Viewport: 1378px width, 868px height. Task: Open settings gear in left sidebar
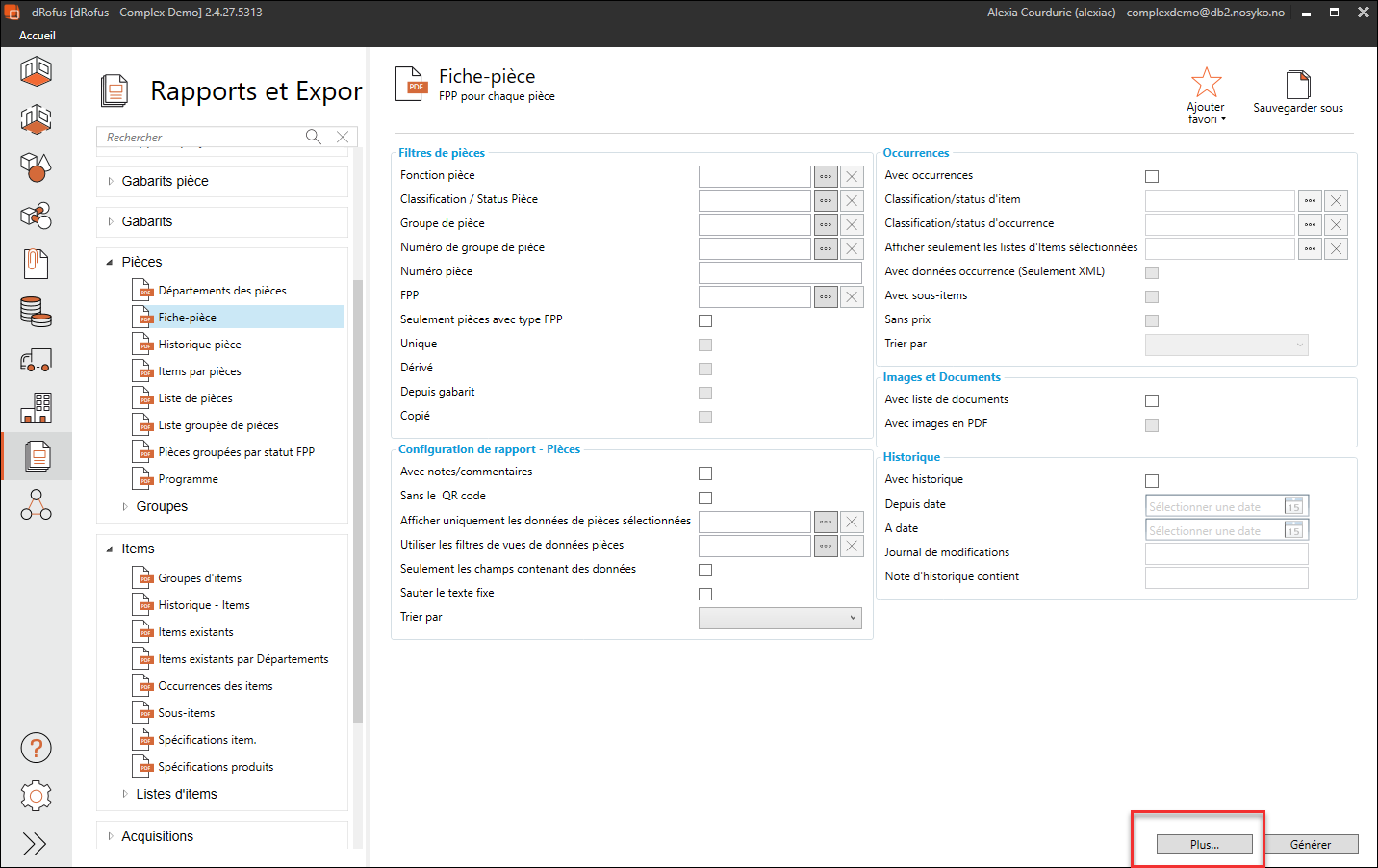[x=36, y=796]
